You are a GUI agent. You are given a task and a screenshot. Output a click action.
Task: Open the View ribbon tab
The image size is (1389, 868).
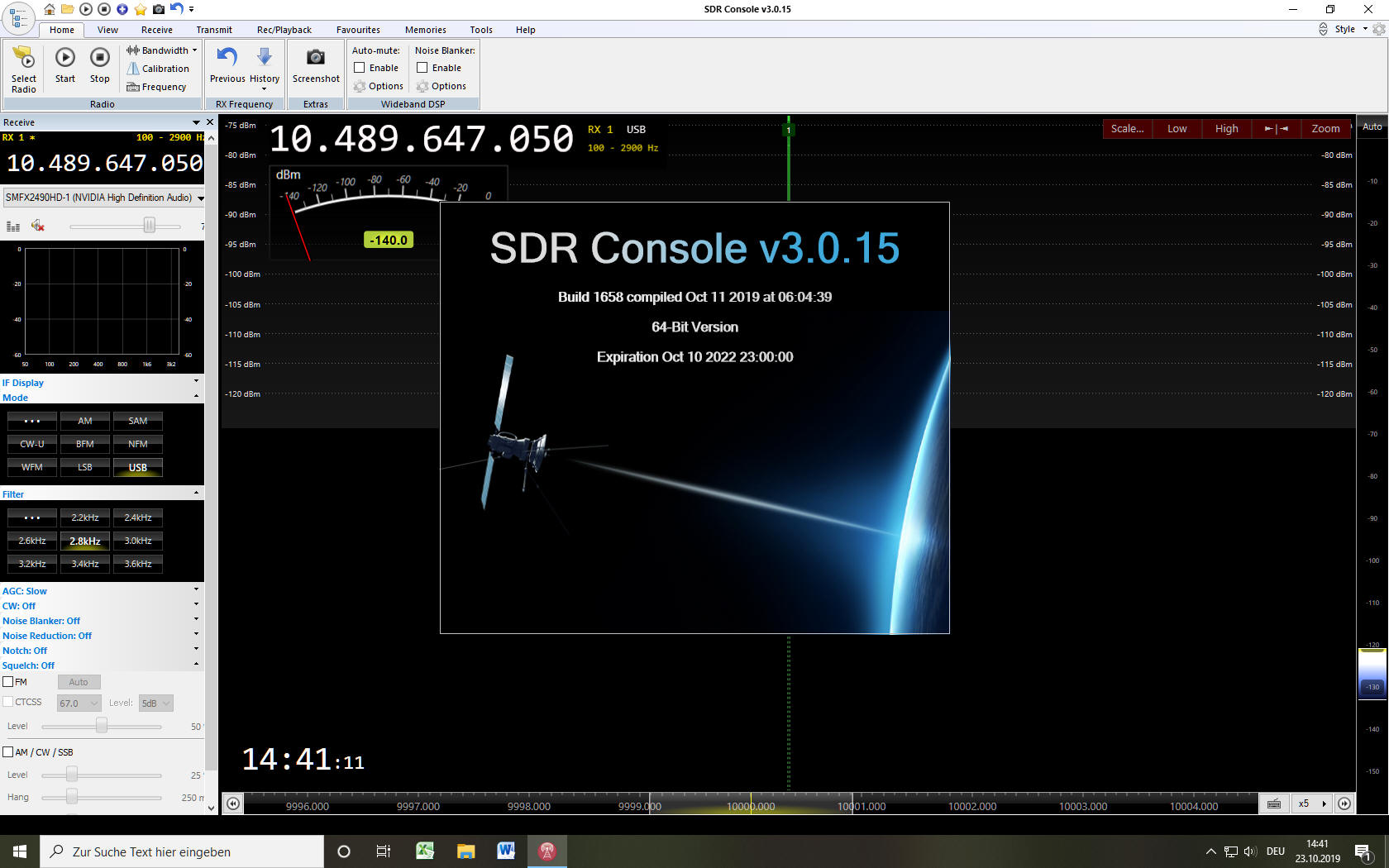point(107,30)
